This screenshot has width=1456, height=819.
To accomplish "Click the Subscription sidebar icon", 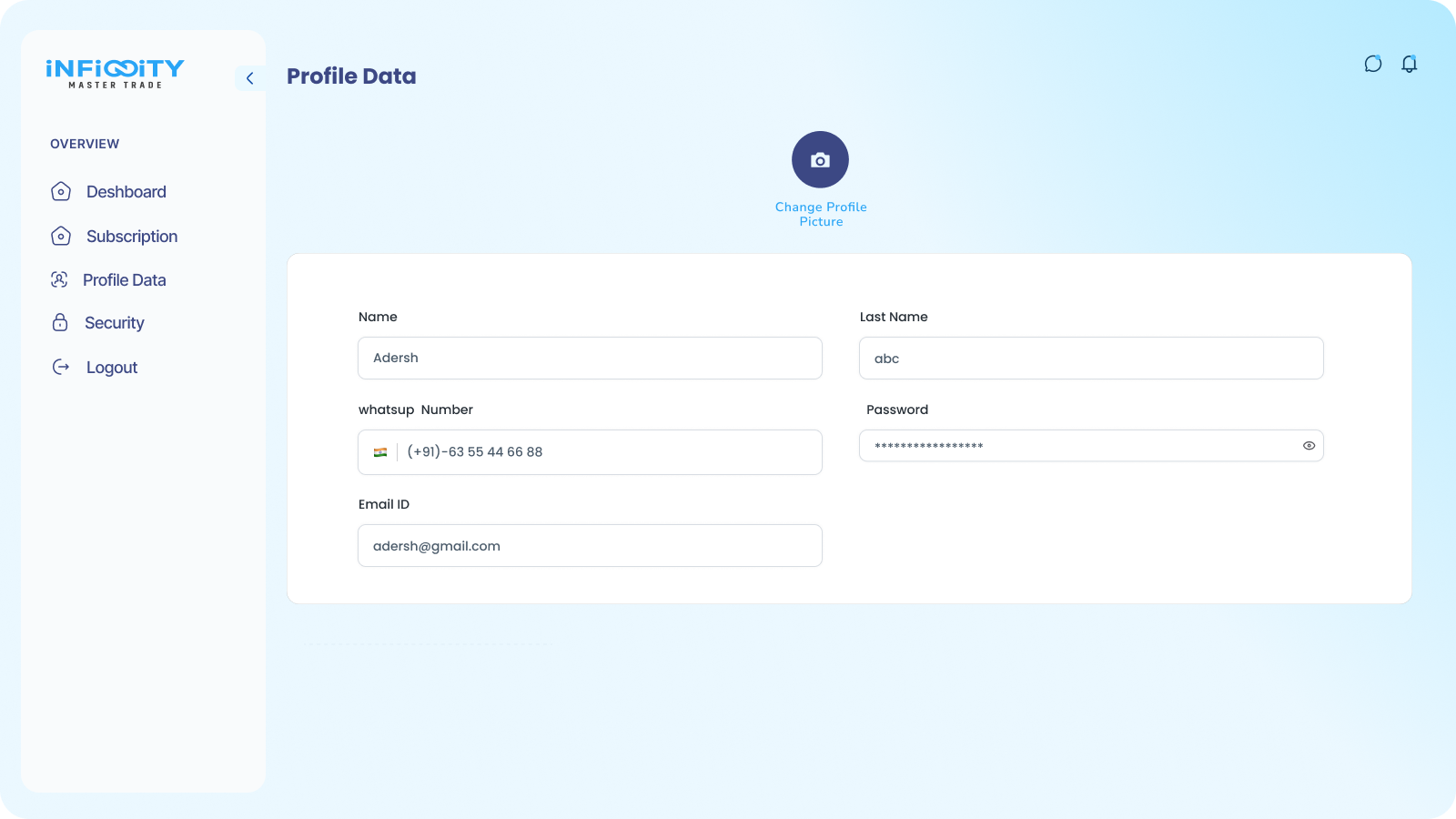I will tap(61, 236).
